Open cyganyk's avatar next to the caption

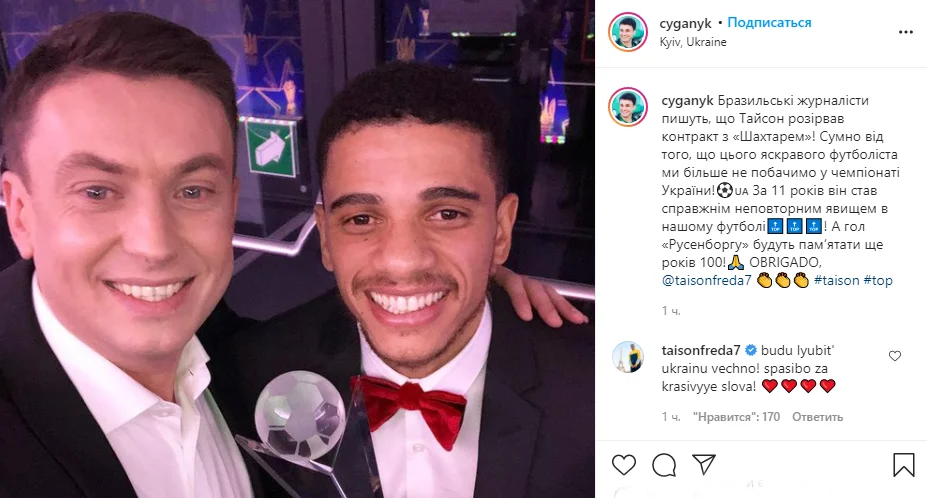629,106
